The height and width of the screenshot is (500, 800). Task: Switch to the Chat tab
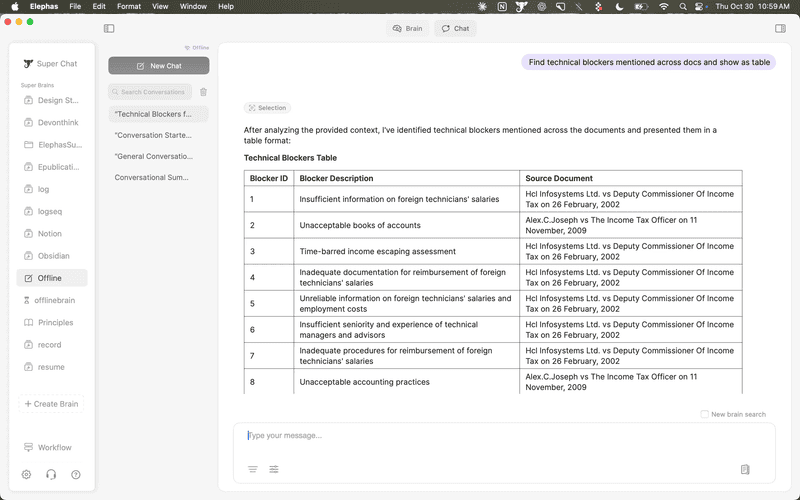point(455,29)
